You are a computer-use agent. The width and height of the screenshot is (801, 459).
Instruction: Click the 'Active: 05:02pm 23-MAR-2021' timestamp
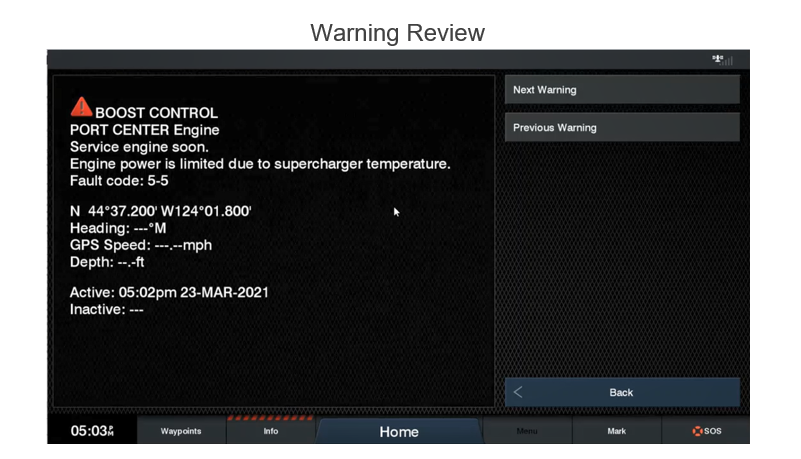(x=169, y=292)
